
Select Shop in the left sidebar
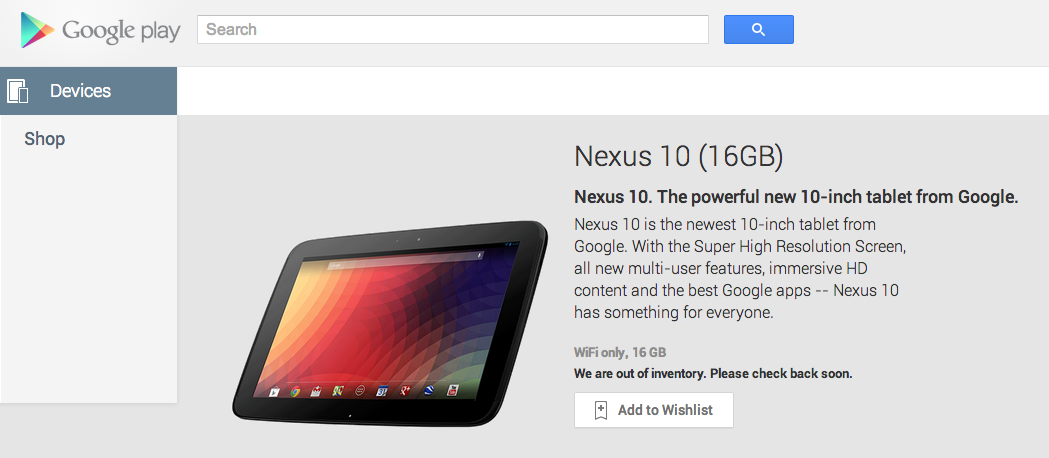point(45,139)
